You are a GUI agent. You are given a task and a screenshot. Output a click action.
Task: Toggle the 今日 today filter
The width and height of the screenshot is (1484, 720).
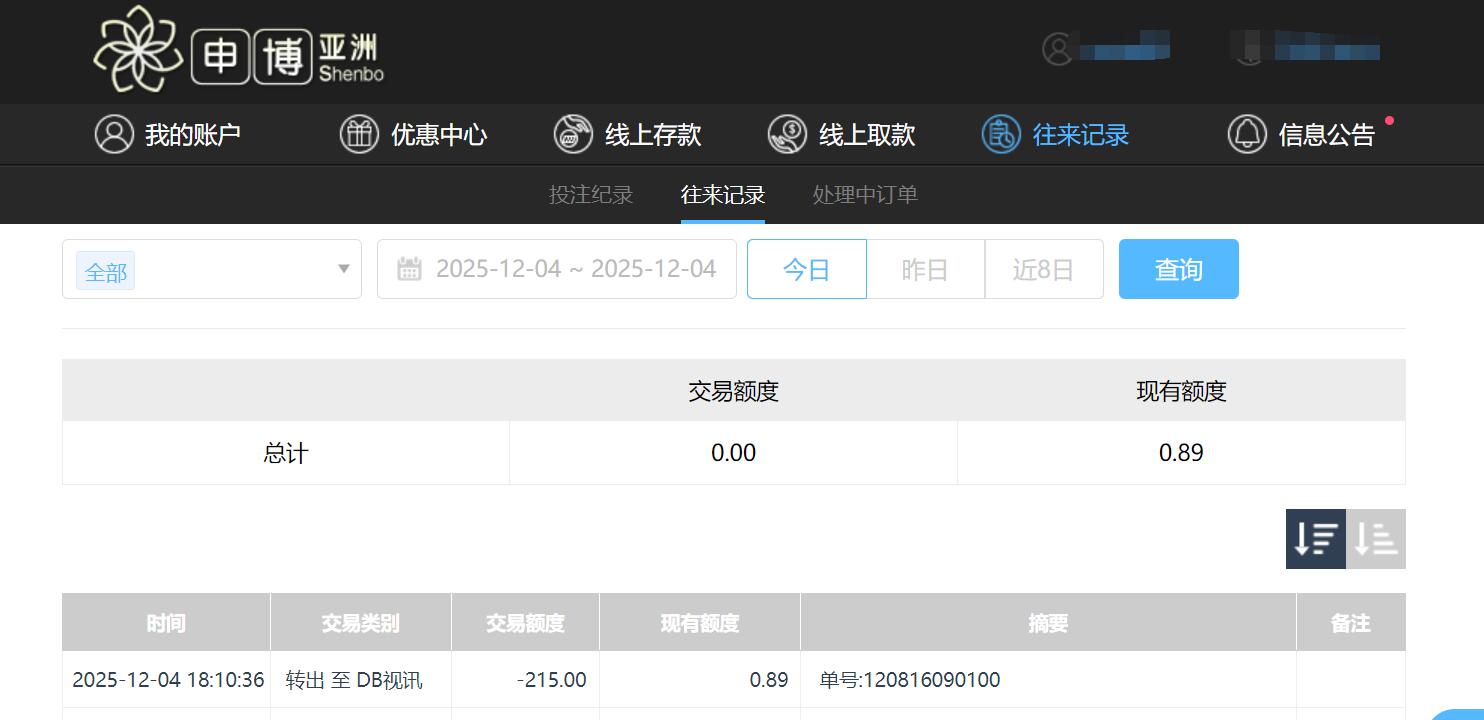(806, 268)
